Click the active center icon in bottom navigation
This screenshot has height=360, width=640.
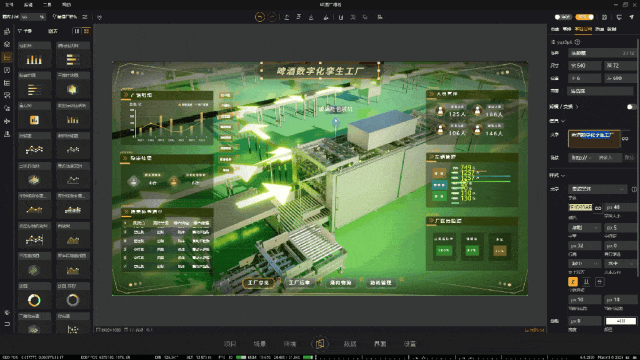[x=320, y=344]
